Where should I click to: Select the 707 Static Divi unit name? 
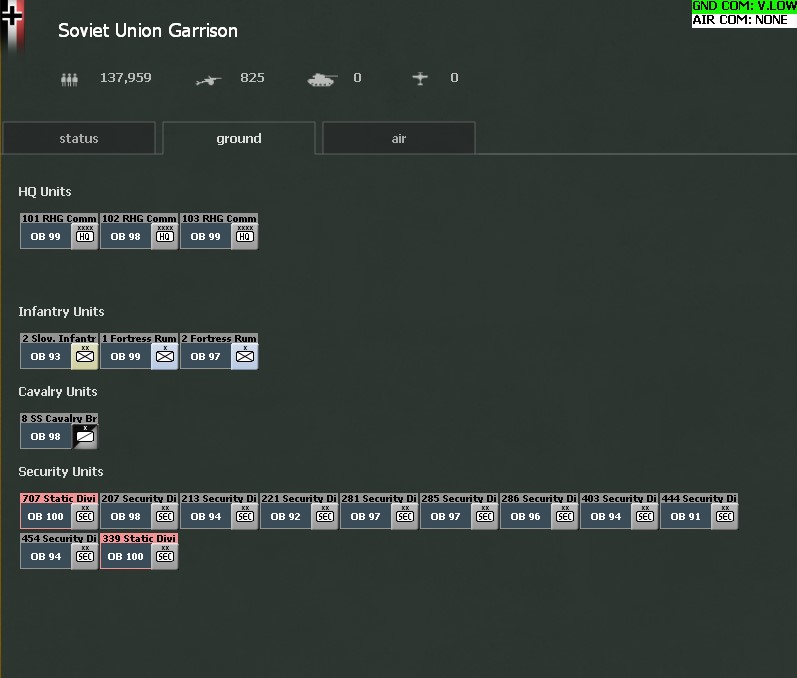[59, 499]
